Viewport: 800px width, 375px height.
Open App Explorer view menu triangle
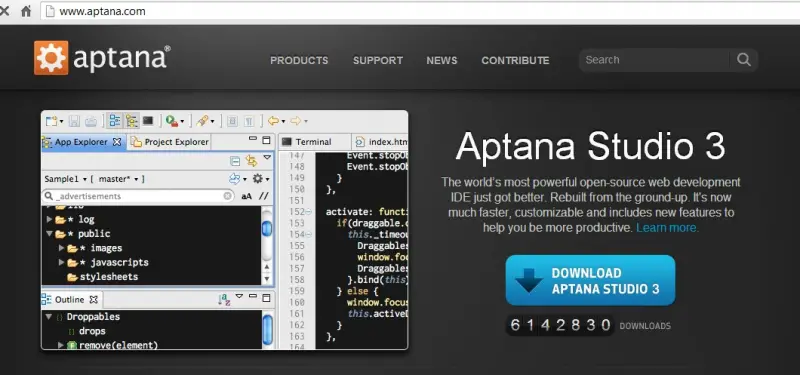tap(267, 157)
